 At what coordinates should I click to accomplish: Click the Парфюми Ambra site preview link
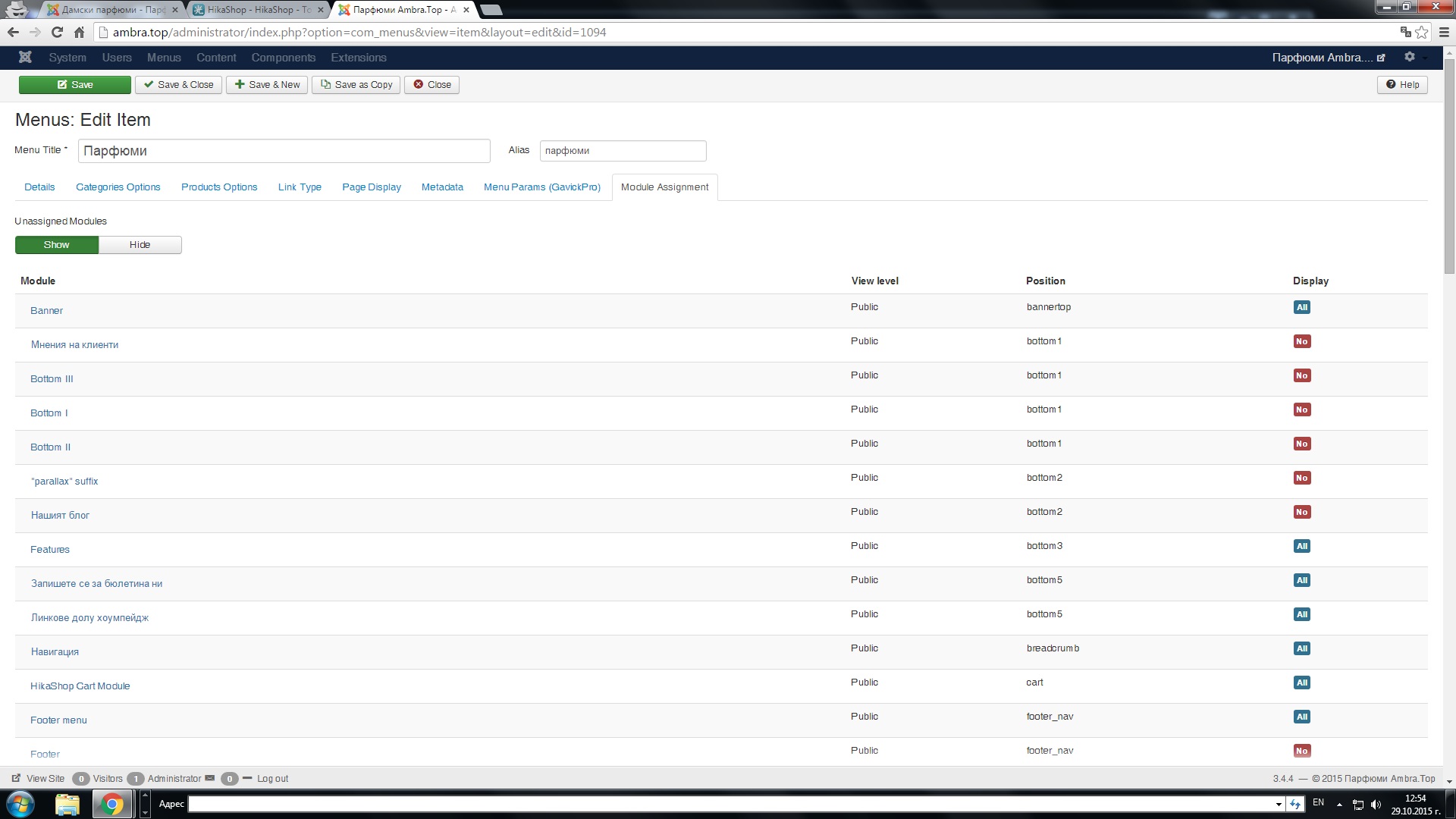click(1328, 58)
